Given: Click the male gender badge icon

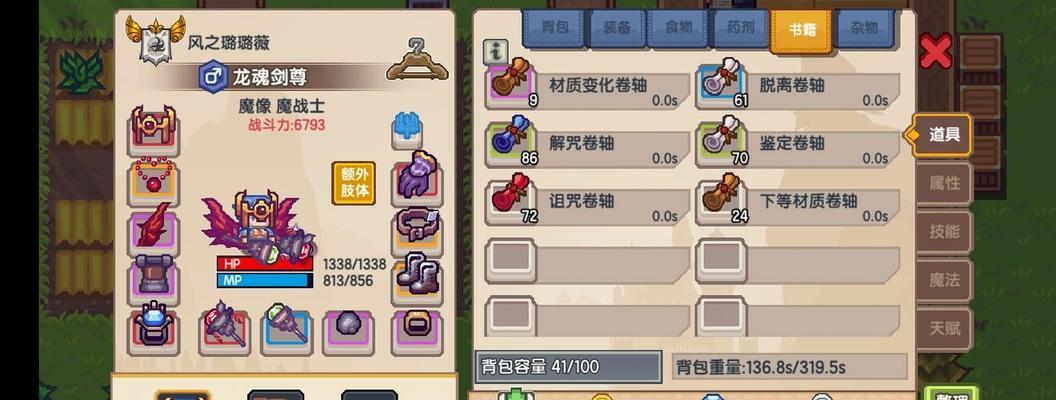Looking at the screenshot, I should (213, 77).
